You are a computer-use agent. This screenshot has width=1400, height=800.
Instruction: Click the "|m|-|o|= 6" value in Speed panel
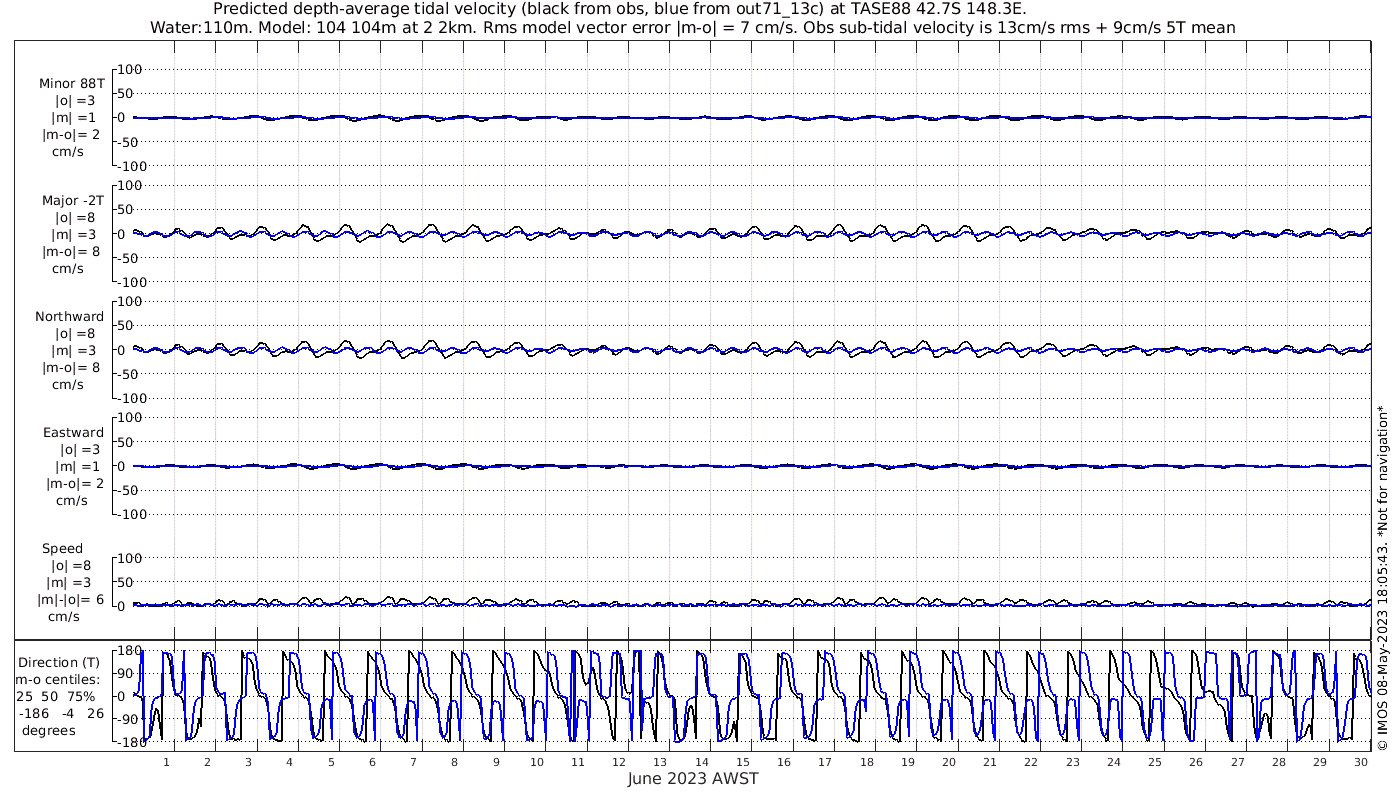click(70, 600)
